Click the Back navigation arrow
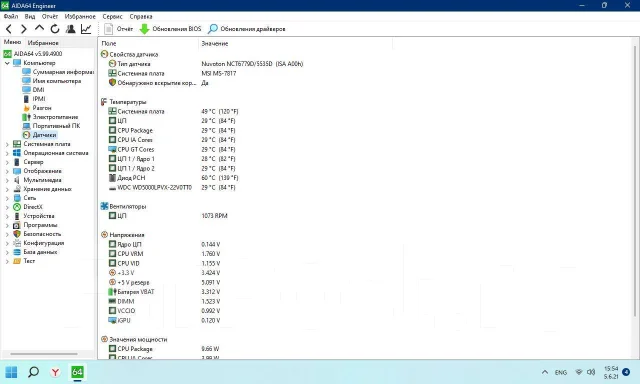 tap(9, 29)
